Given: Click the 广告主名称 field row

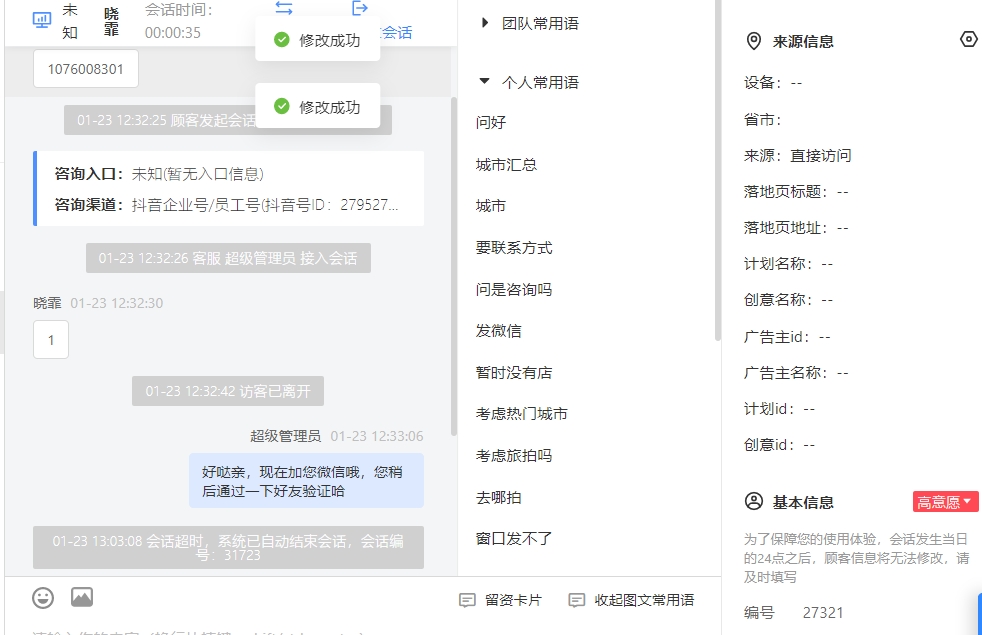Looking at the screenshot, I should pyautogui.click(x=796, y=373).
